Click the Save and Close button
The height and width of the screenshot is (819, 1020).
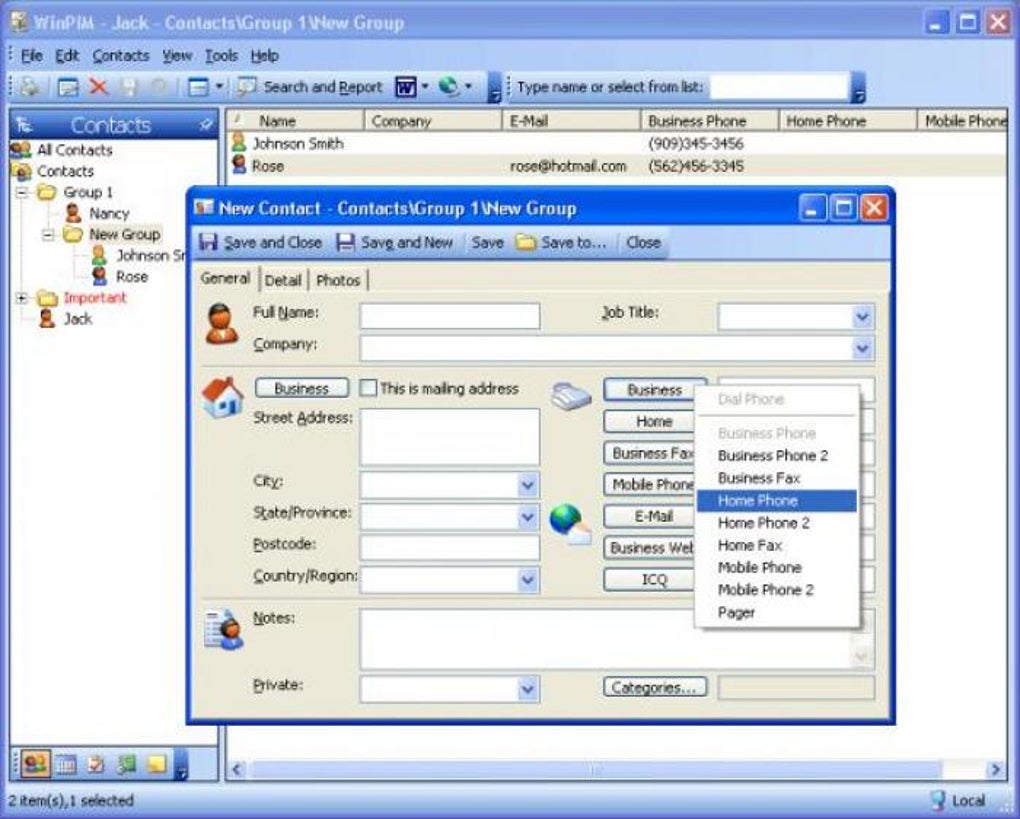pyautogui.click(x=263, y=242)
